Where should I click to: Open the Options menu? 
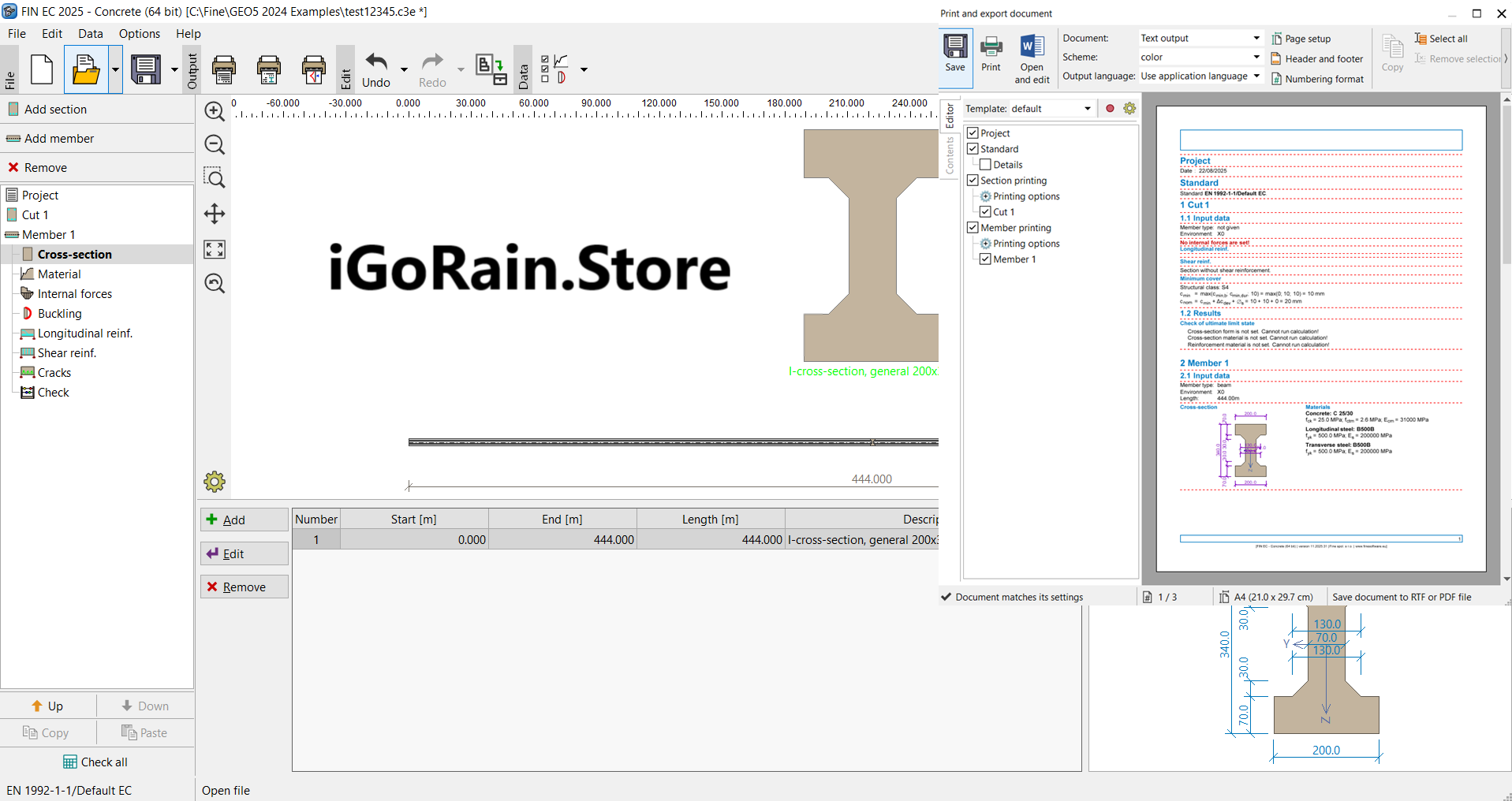[x=139, y=34]
